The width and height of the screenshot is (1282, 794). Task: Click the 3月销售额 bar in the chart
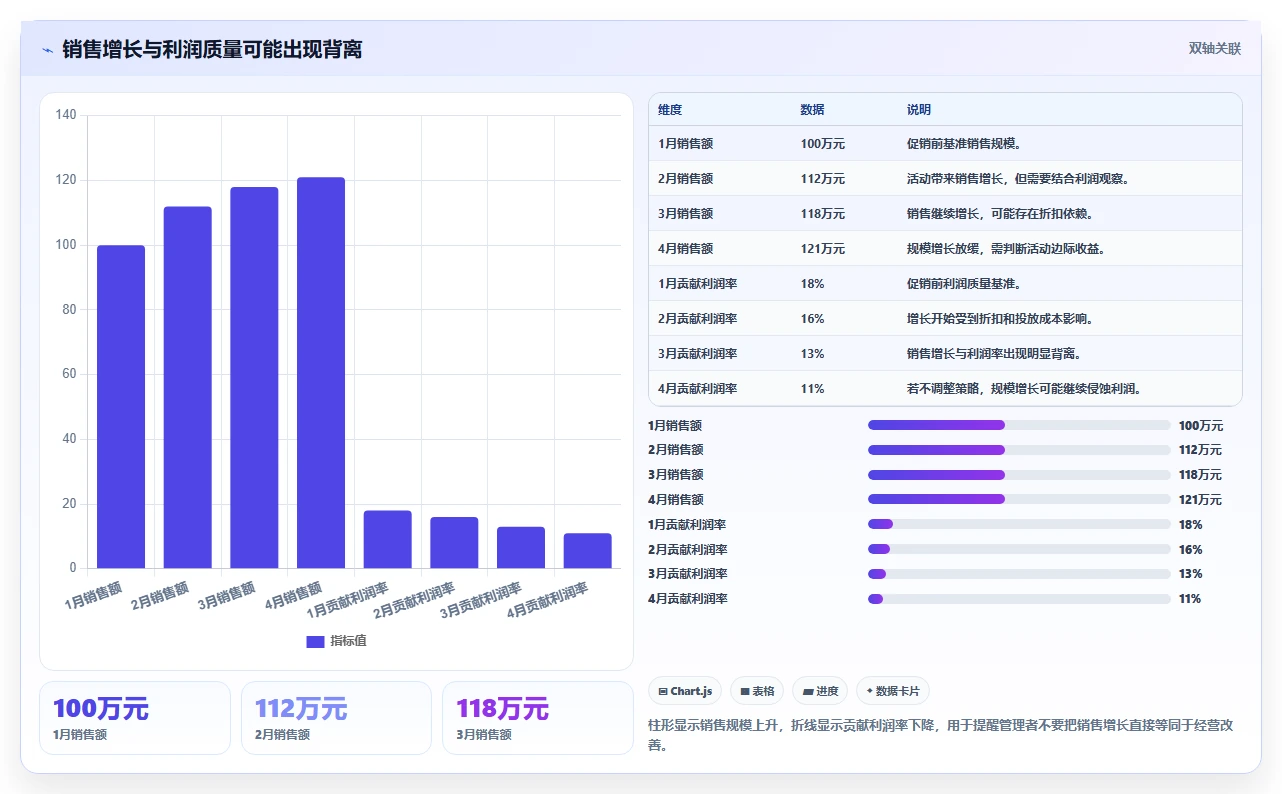[254, 378]
